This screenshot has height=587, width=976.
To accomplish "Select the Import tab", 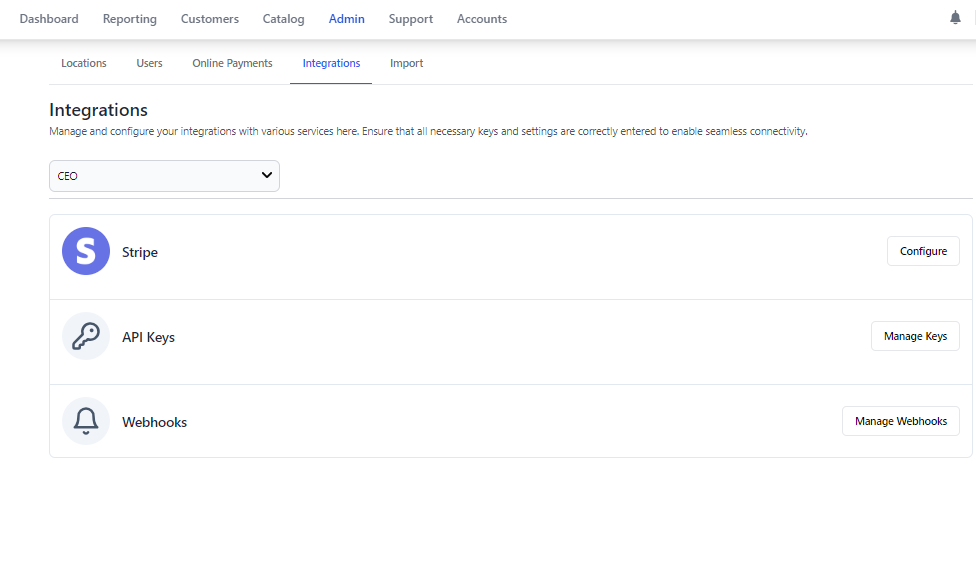I will (x=406, y=63).
